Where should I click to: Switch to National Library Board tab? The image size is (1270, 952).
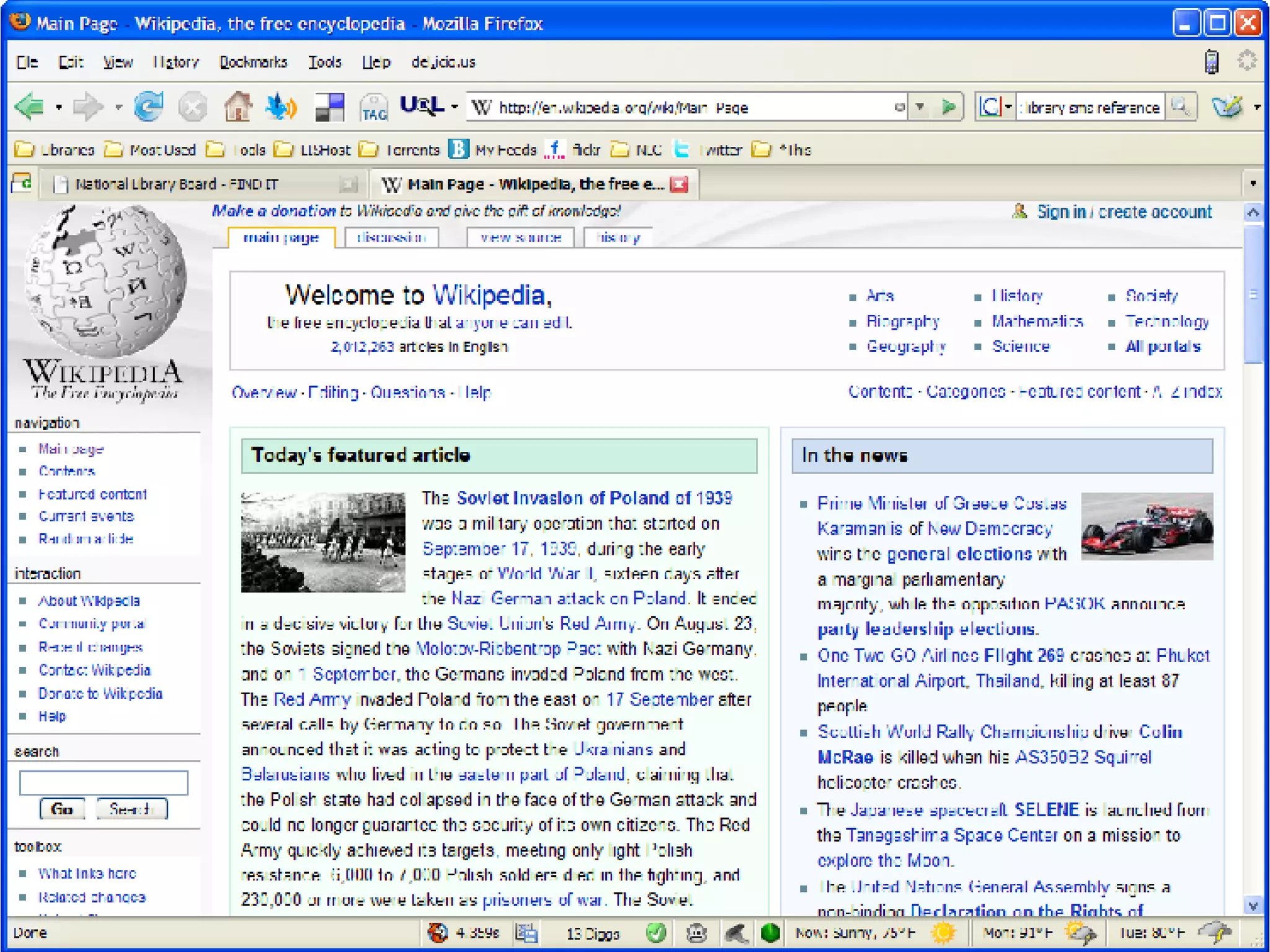[177, 184]
